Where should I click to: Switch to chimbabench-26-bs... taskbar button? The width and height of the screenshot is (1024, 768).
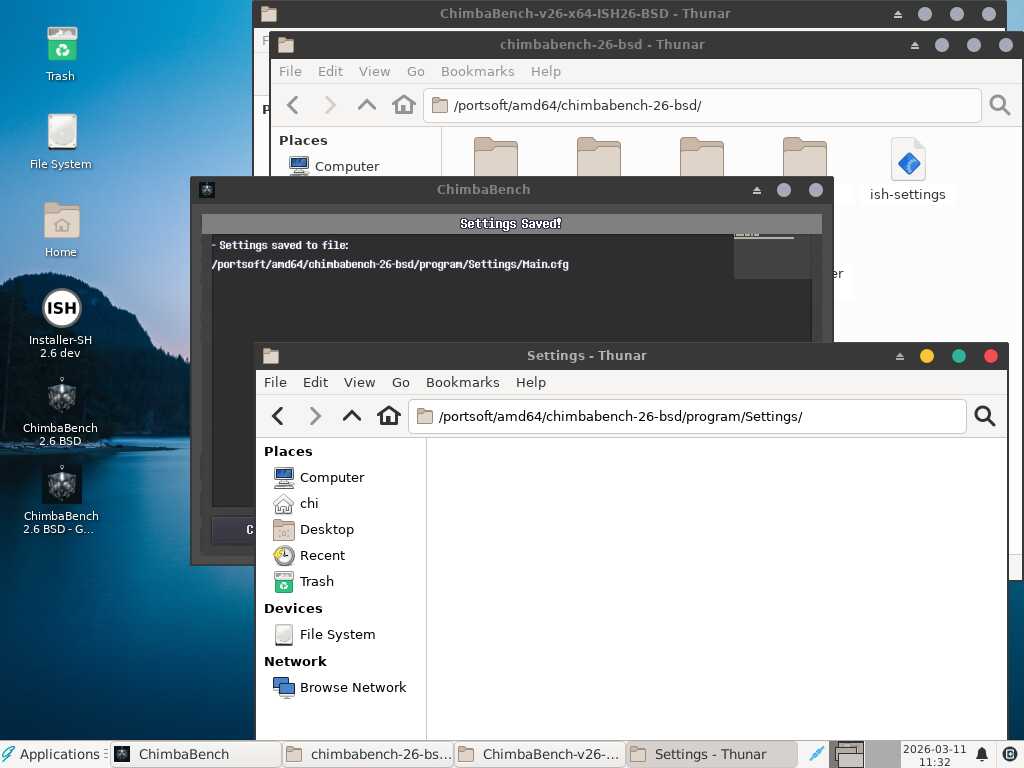368,754
